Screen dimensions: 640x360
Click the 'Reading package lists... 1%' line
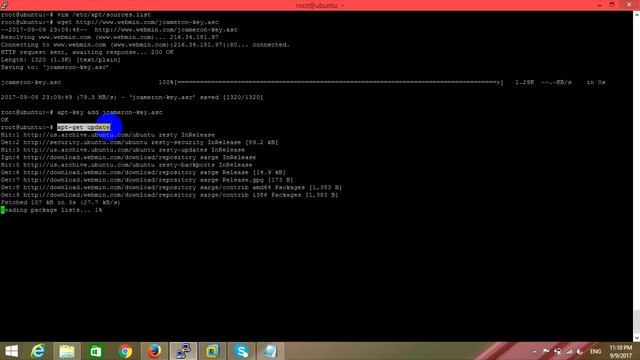tap(51, 210)
